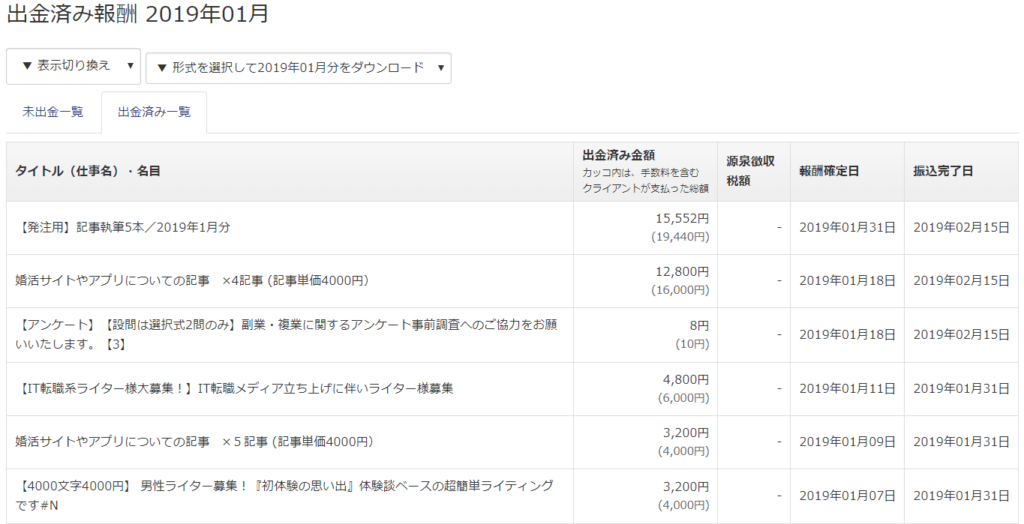Viewport: 1024px width, 524px height.
Task: Click the 12,800円 amount cell
Action: 682,272
